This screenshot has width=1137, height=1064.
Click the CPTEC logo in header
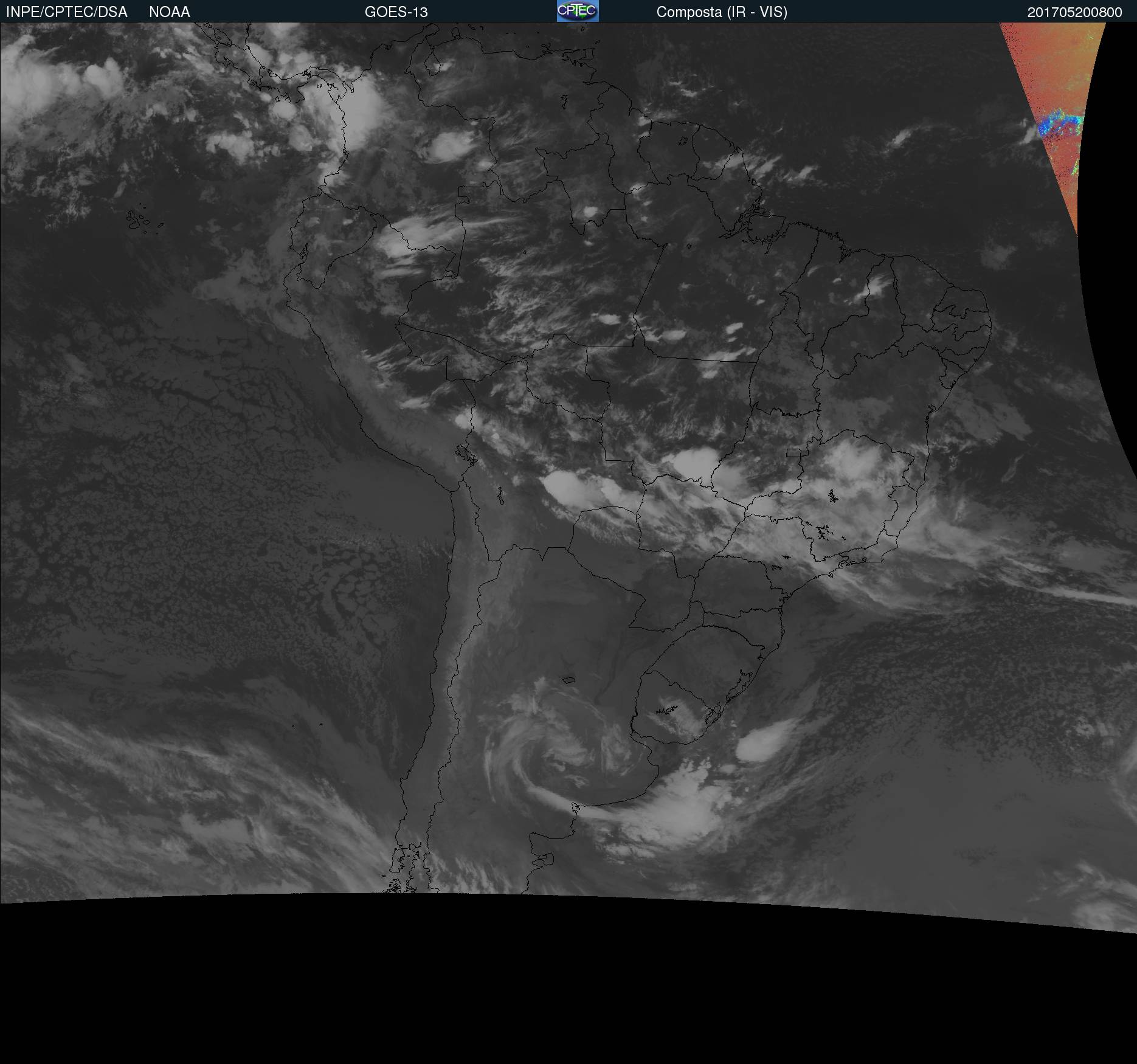click(x=578, y=11)
